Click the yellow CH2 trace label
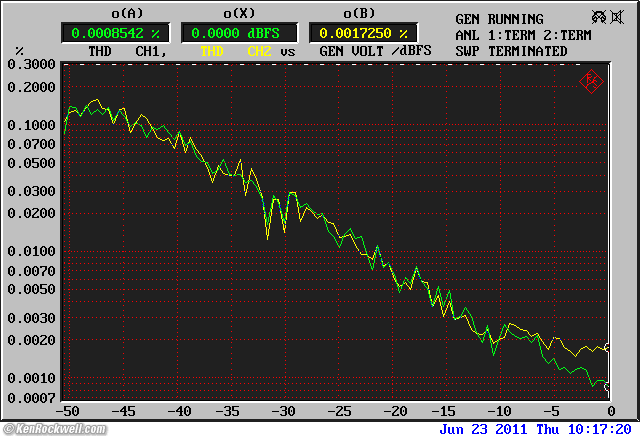 pyautogui.click(x=260, y=50)
